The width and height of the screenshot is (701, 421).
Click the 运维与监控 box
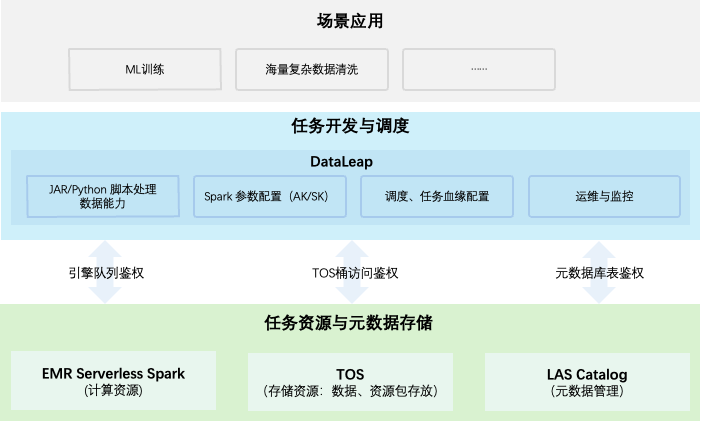click(604, 196)
